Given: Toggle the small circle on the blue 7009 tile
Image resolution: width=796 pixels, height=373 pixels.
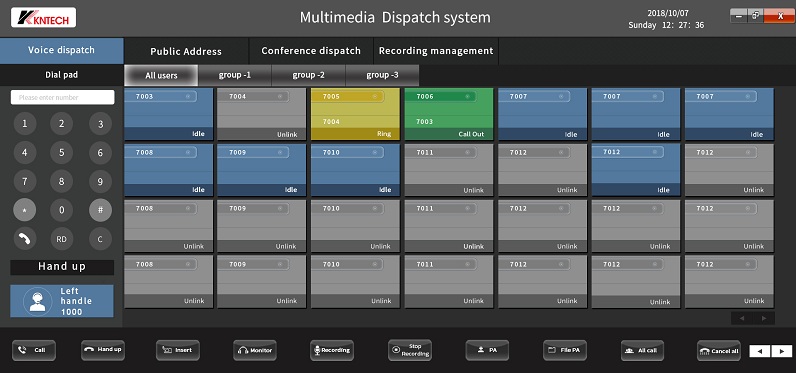Looking at the screenshot, I should [280, 152].
